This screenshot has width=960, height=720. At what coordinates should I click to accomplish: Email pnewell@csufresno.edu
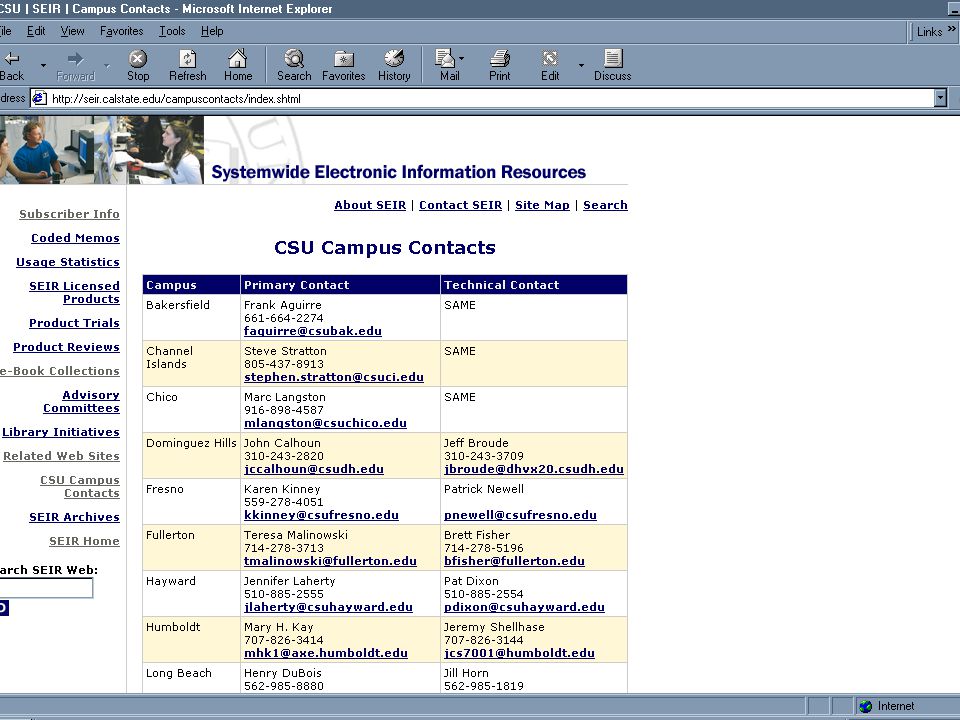[x=520, y=515]
